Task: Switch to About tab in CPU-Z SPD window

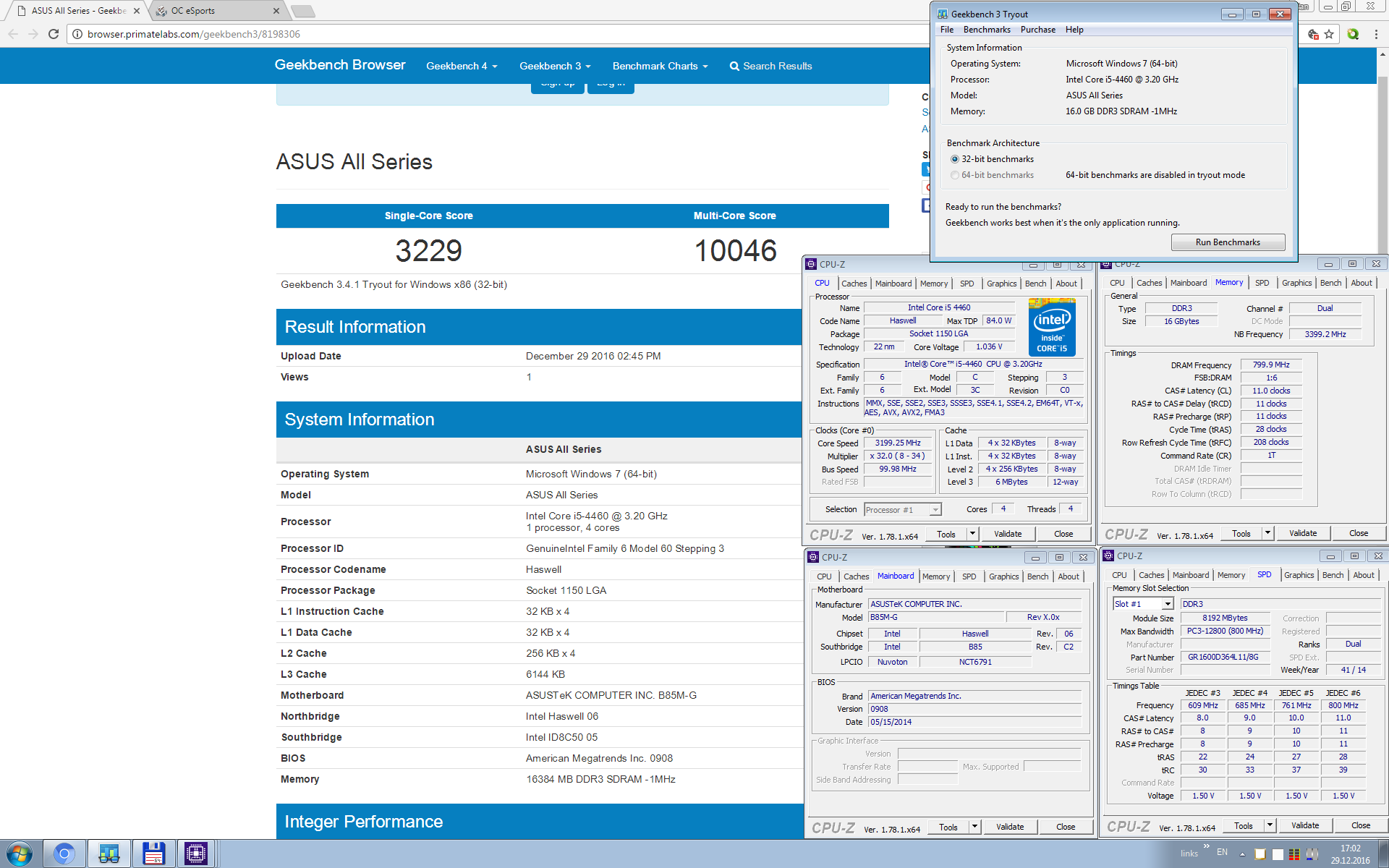Action: pos(1364,575)
